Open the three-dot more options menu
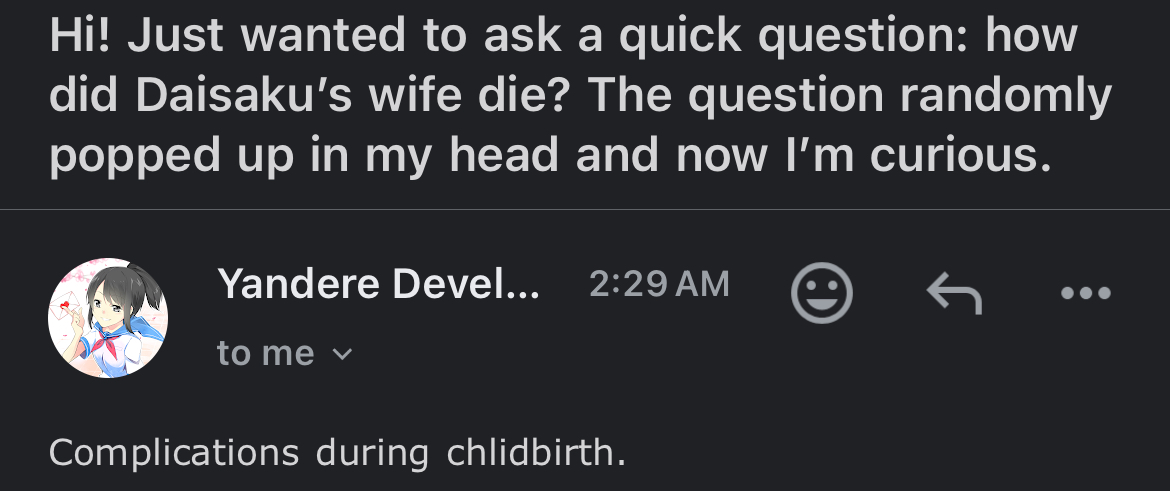 1086,293
